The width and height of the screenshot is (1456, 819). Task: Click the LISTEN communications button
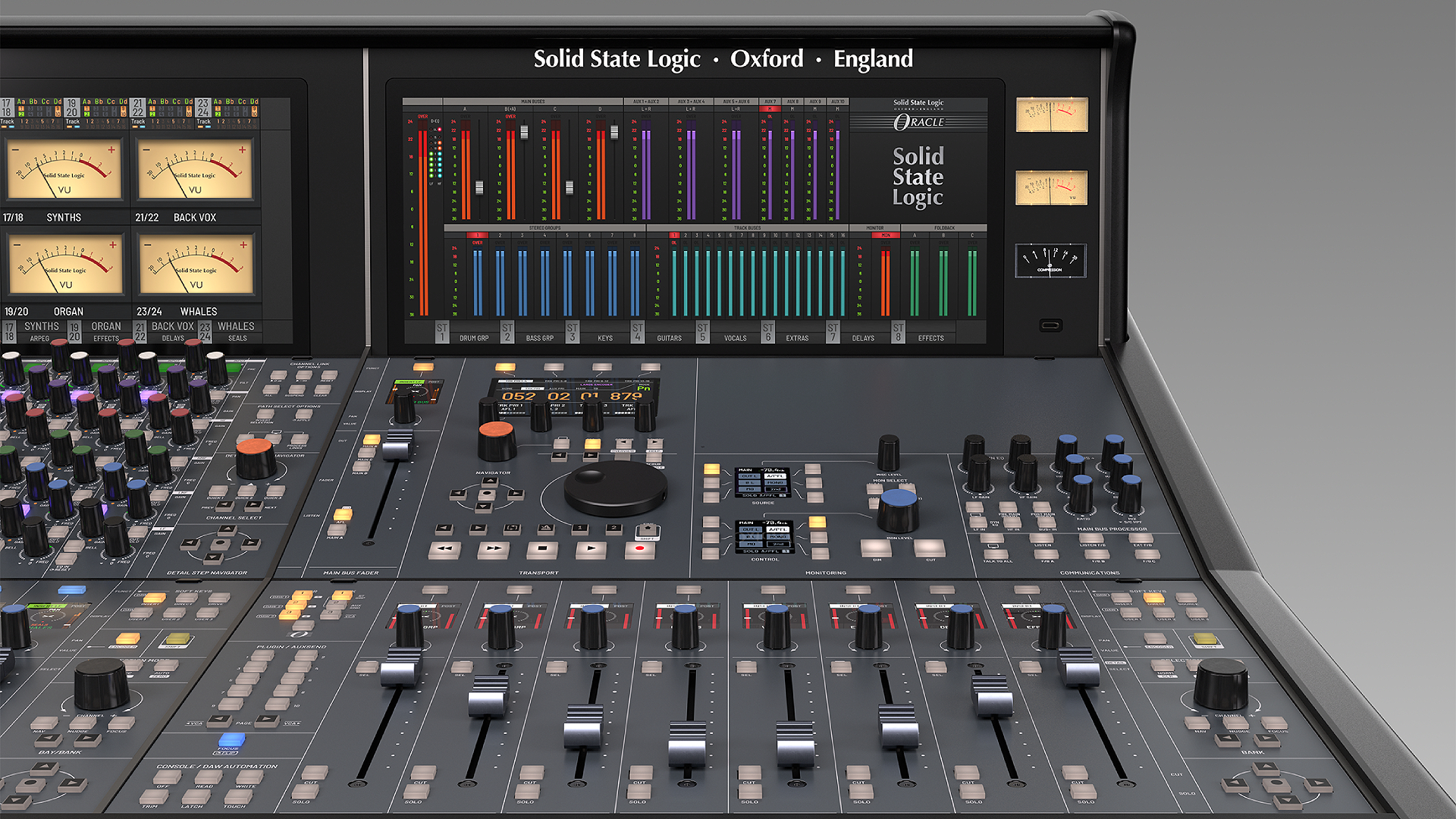click(1043, 538)
